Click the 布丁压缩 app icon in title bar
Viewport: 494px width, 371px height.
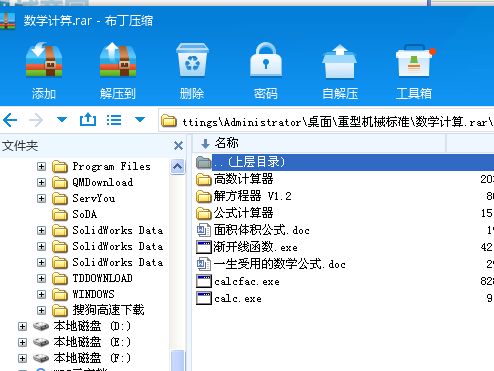click(7, 21)
